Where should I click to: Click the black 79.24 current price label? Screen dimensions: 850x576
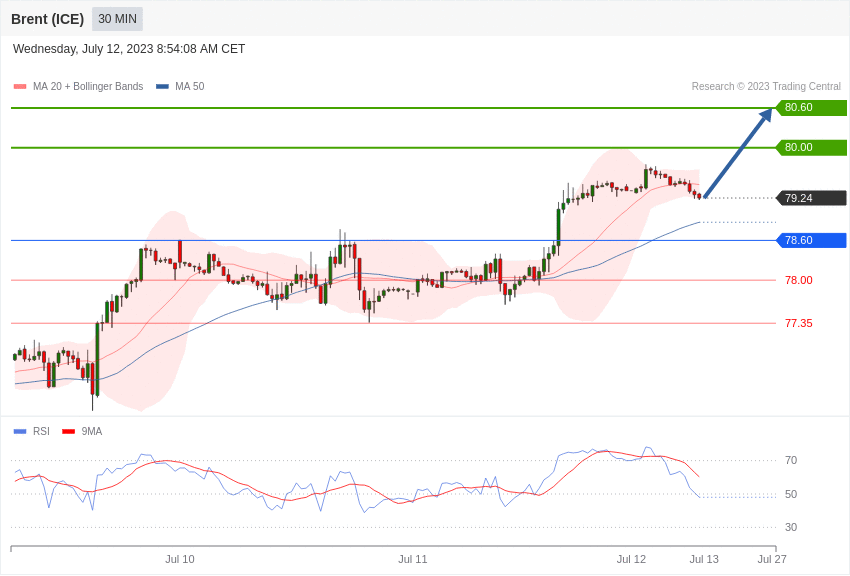tap(811, 198)
